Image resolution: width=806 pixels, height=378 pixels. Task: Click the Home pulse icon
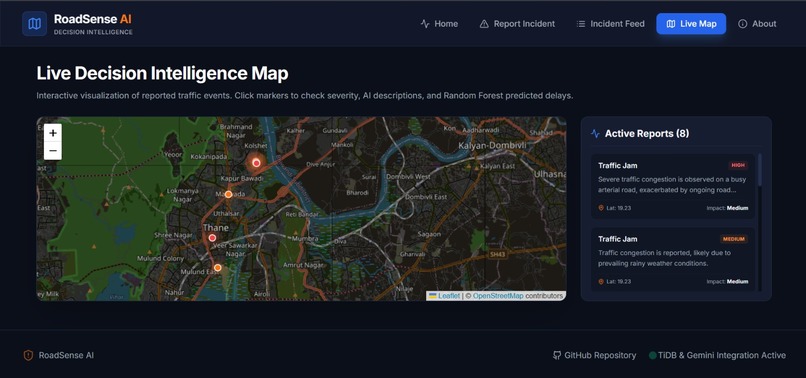[x=425, y=24]
